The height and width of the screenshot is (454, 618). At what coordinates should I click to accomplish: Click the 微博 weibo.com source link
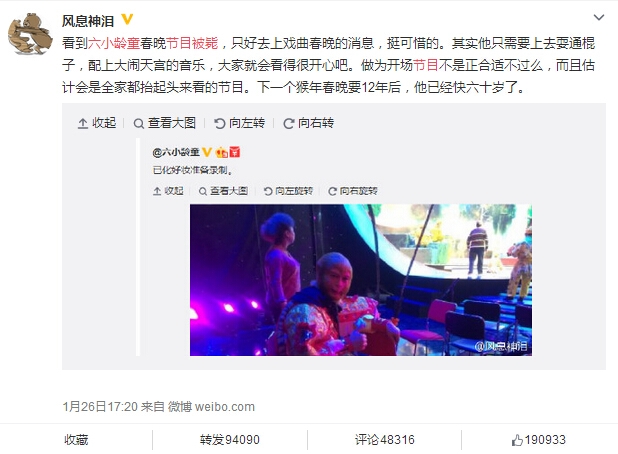[211, 406]
